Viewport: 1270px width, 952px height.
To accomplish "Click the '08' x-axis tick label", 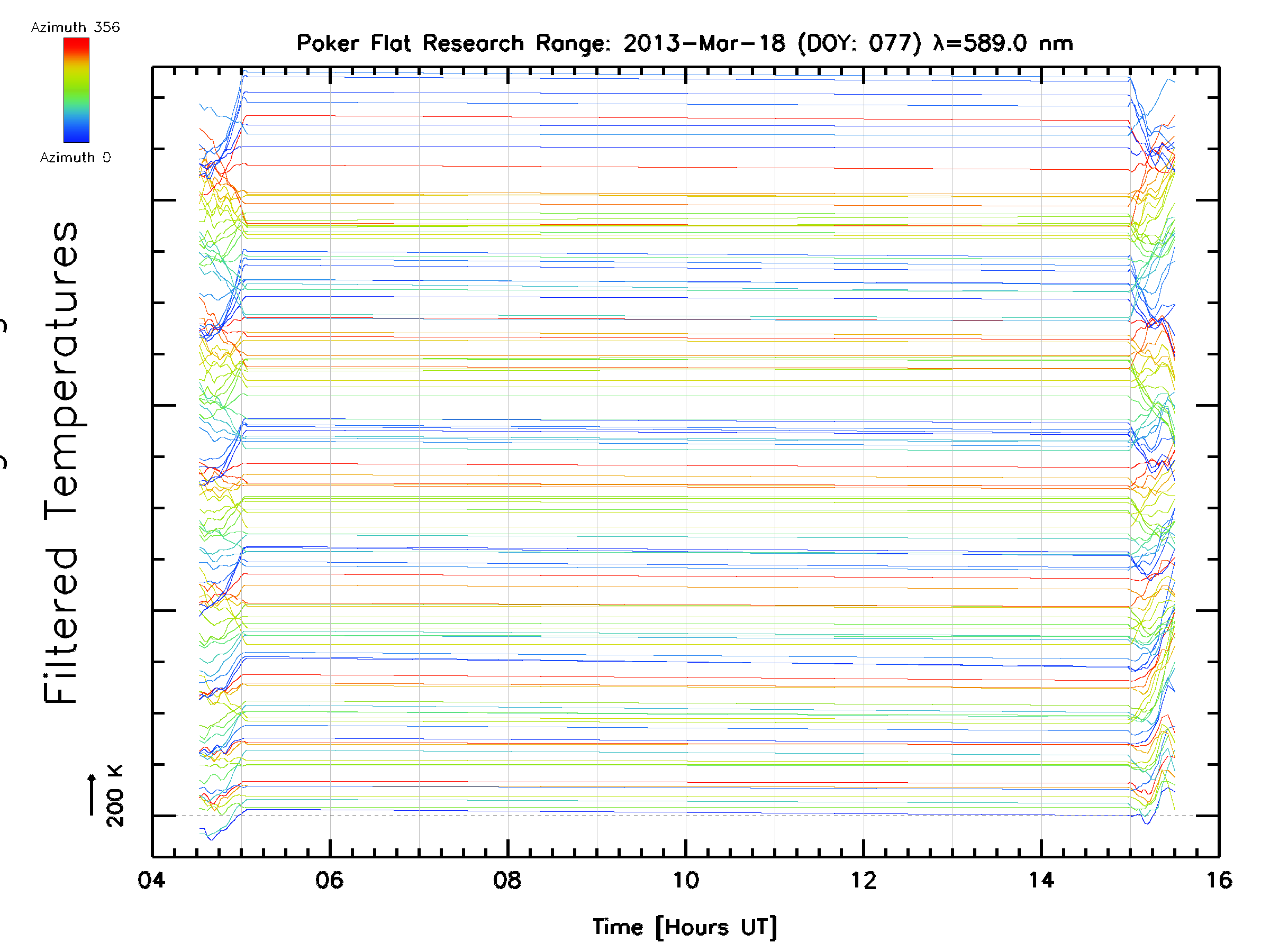I will 507,880.
